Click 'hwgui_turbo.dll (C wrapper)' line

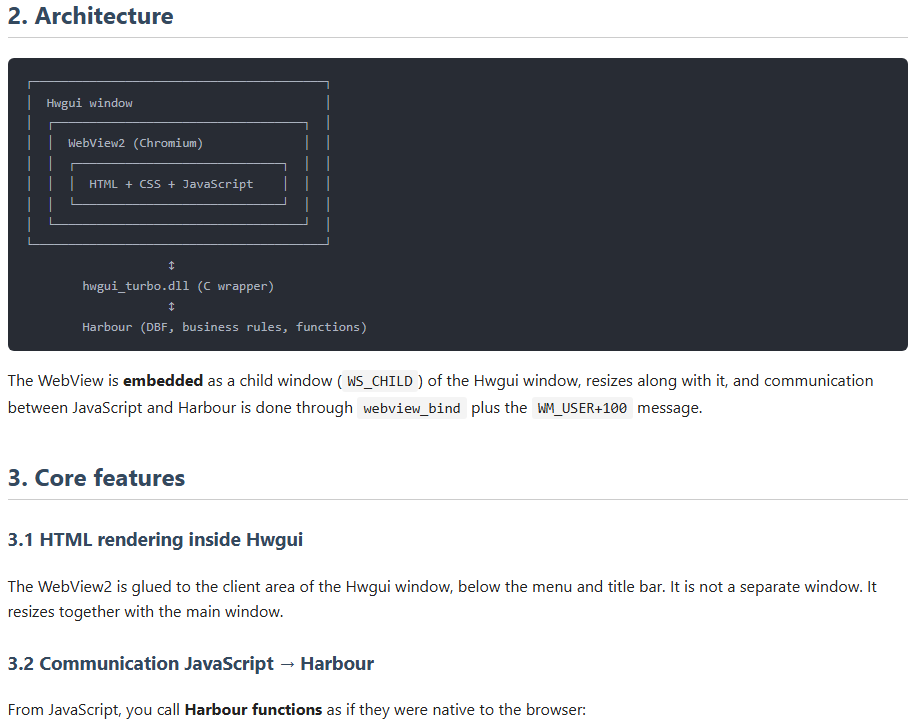click(x=178, y=286)
